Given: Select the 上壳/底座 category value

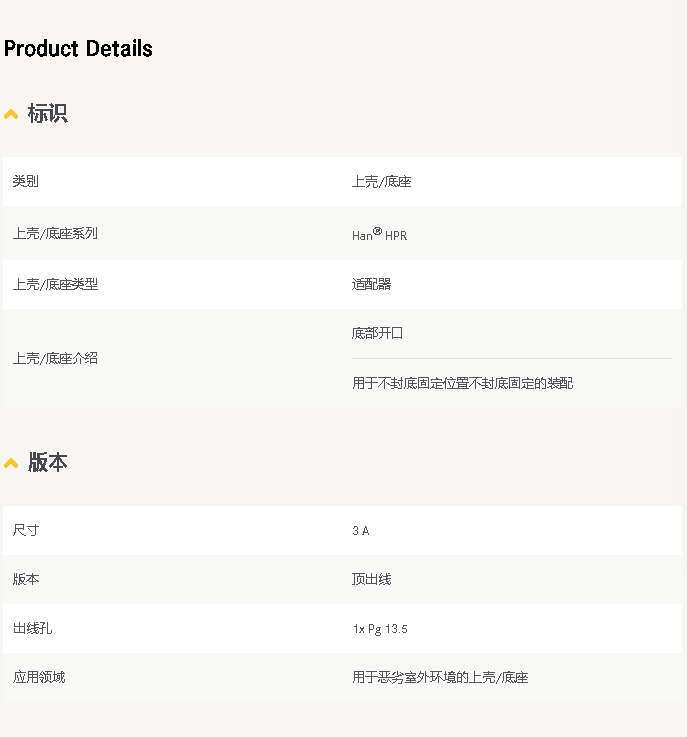Looking at the screenshot, I should (x=382, y=181).
